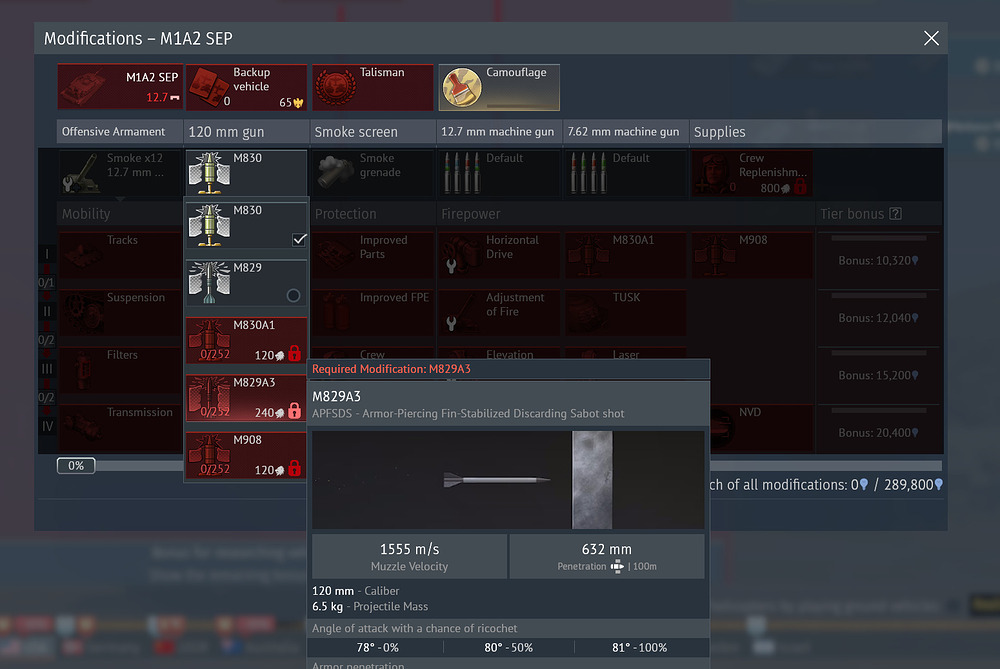Close the Modifications window

931,38
